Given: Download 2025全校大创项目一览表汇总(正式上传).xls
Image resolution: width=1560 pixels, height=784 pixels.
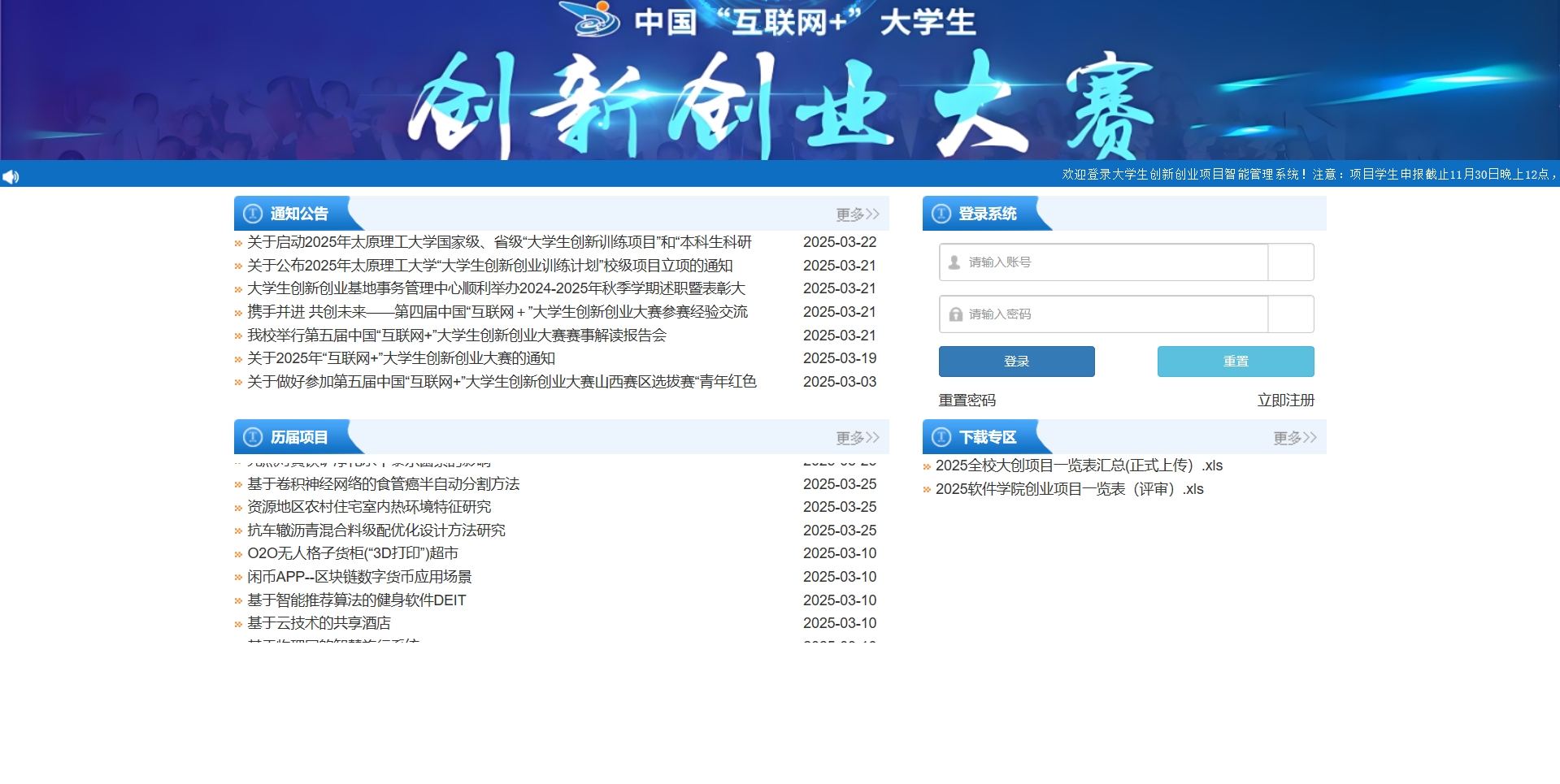Looking at the screenshot, I should (x=1079, y=466).
